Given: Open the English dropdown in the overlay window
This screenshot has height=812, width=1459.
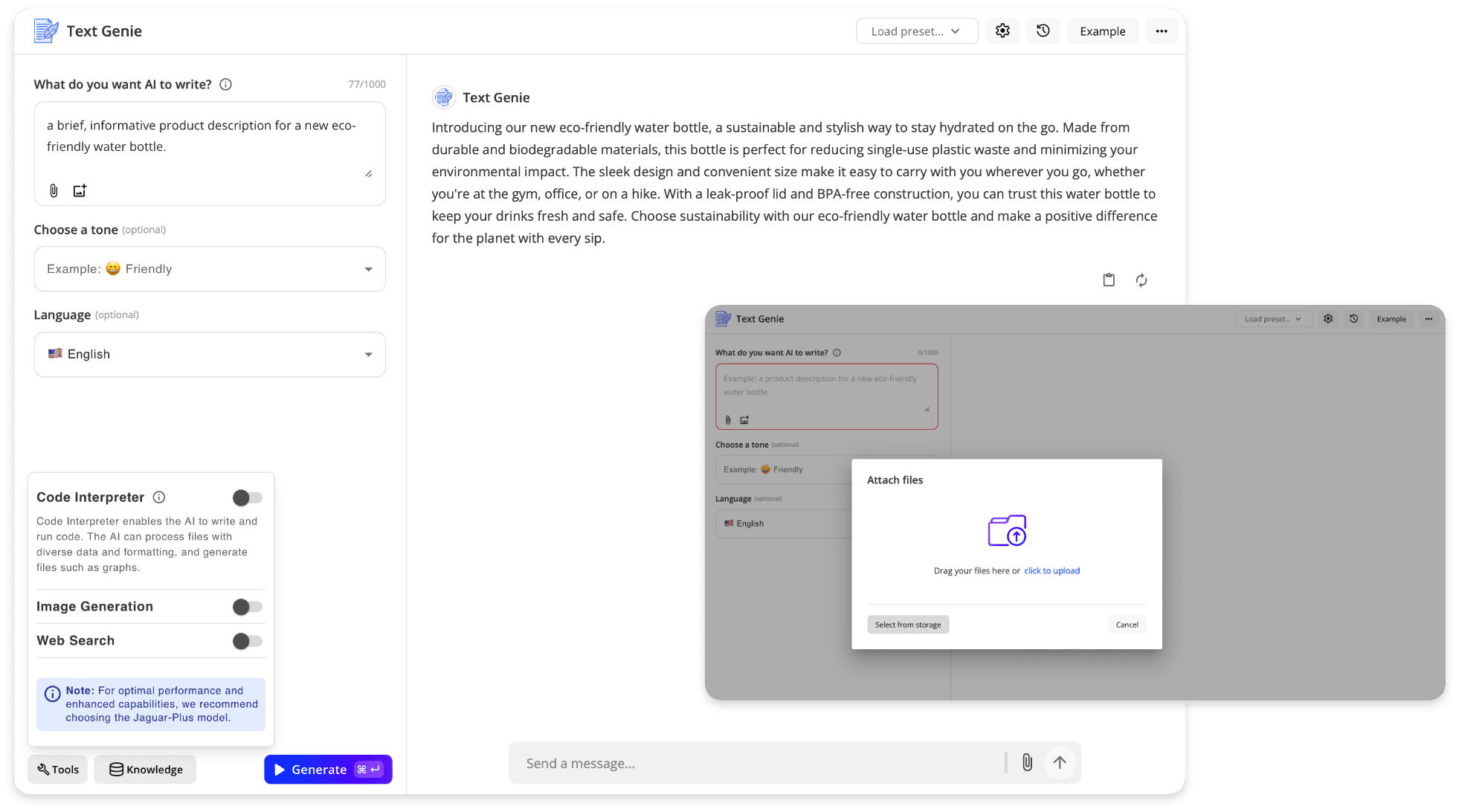Looking at the screenshot, I should click(x=784, y=523).
